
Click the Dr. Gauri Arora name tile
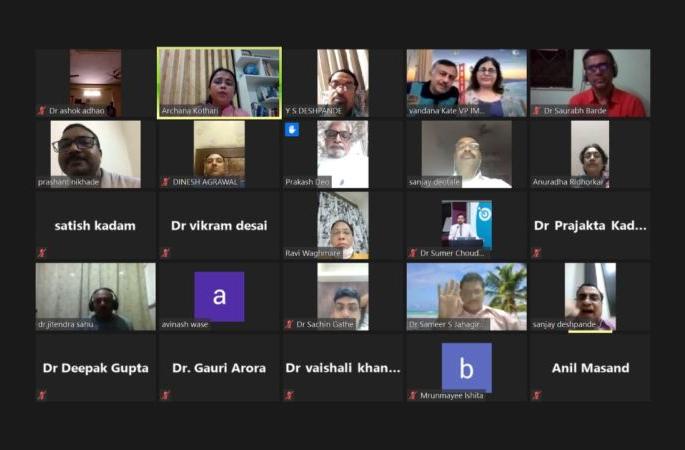coord(219,368)
